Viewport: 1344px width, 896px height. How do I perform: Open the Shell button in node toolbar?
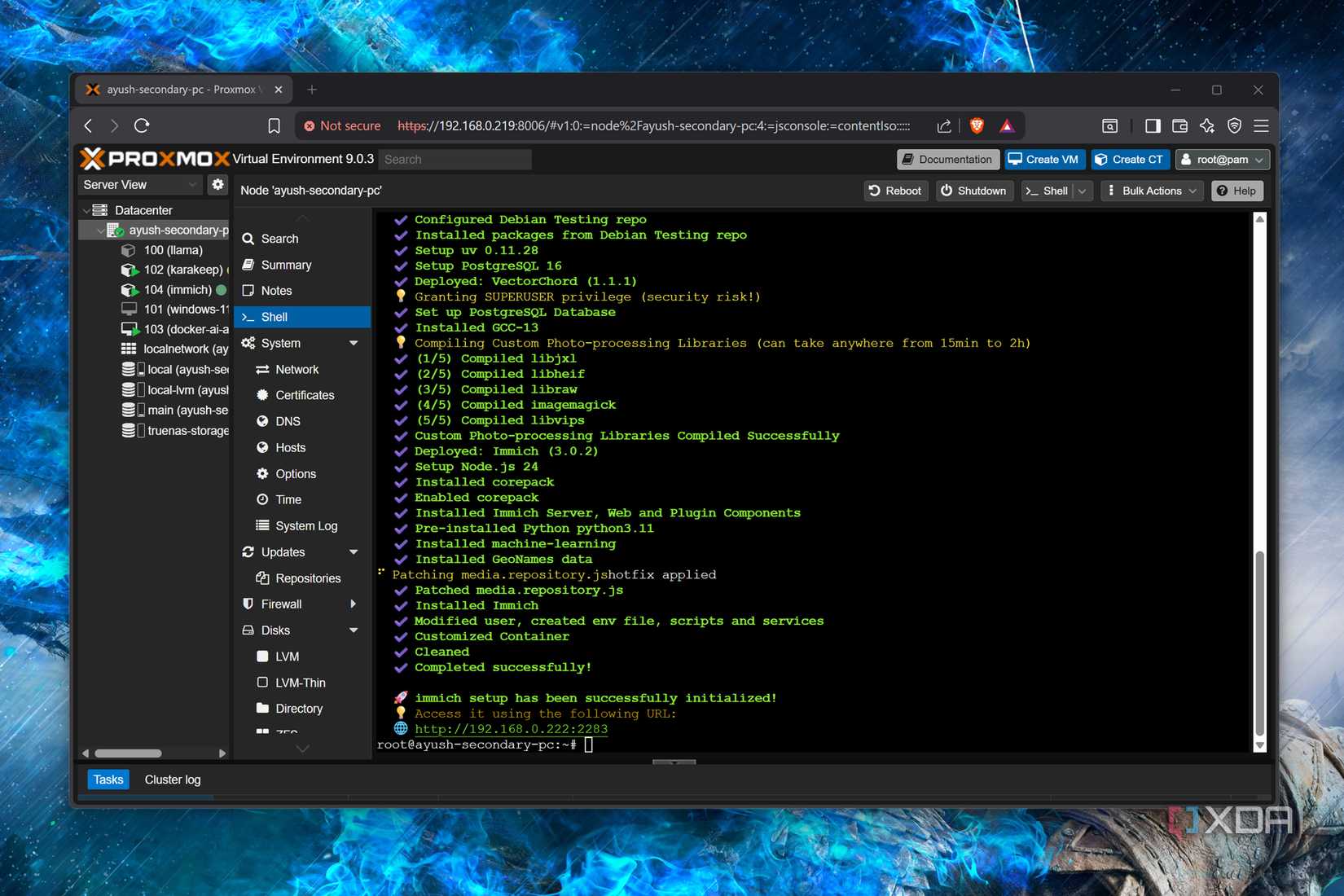[x=1048, y=191]
